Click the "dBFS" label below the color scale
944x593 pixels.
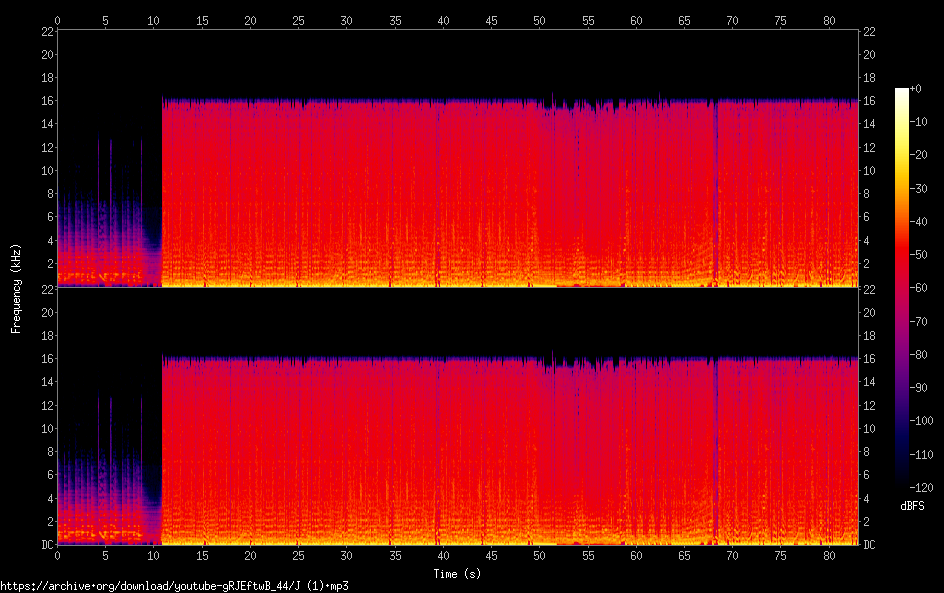pos(912,507)
